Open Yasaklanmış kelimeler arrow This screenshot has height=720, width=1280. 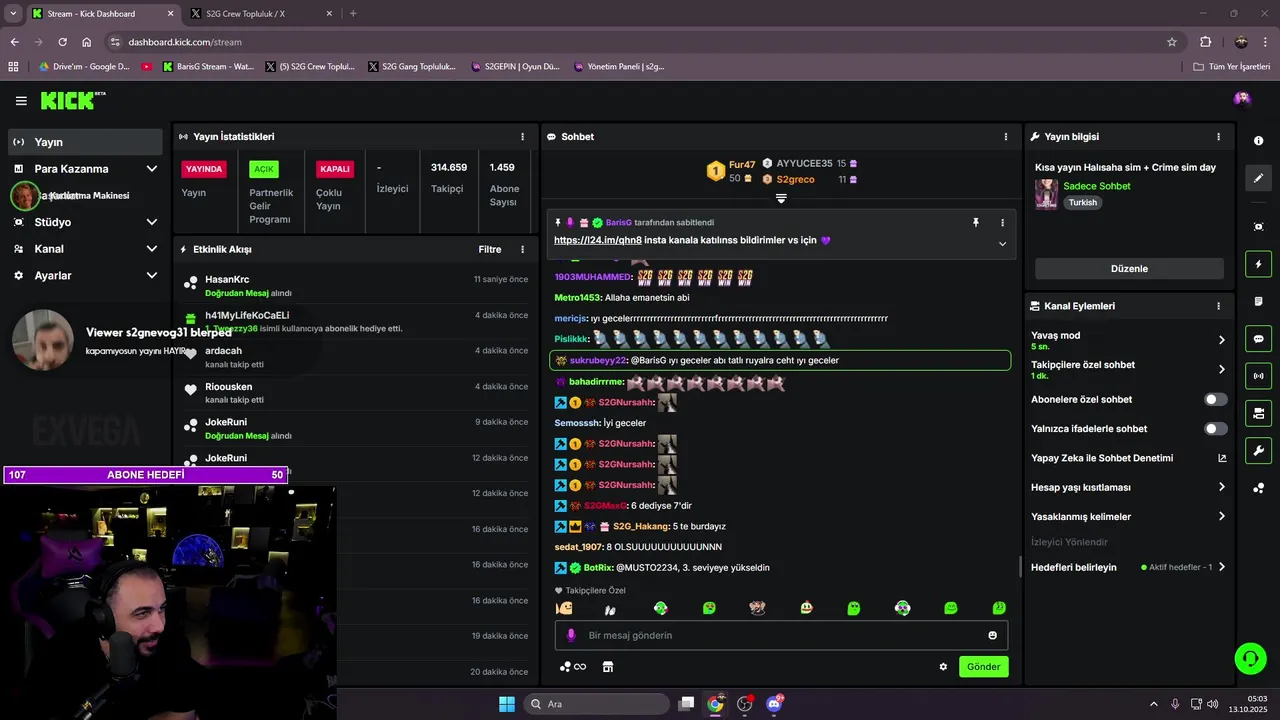coord(1221,516)
